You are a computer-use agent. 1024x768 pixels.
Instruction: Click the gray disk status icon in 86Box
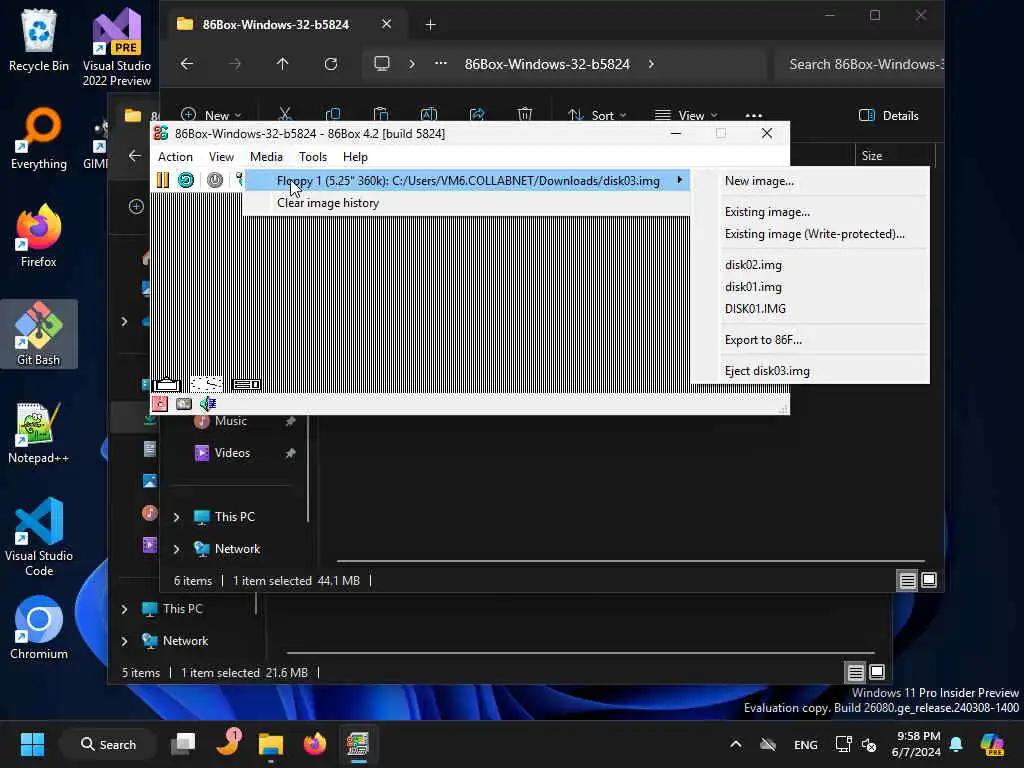pyautogui.click(x=184, y=404)
